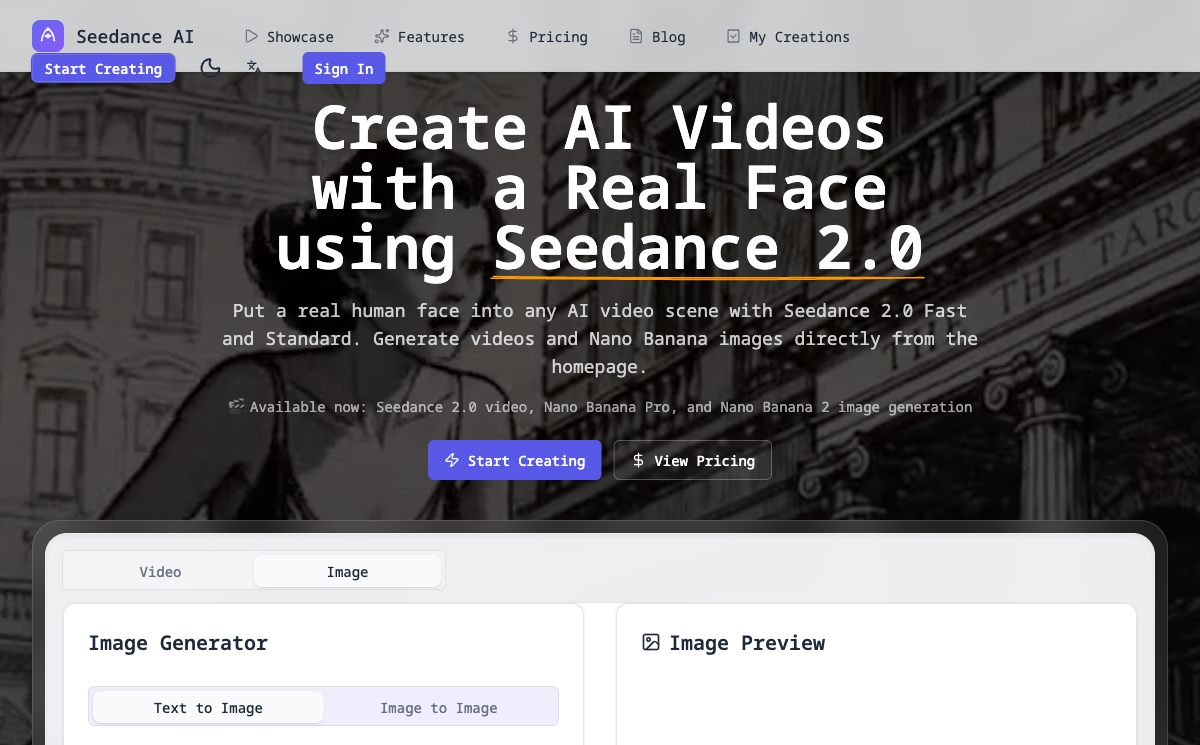Click the Sign In button
The image size is (1200, 745).
[x=344, y=68]
